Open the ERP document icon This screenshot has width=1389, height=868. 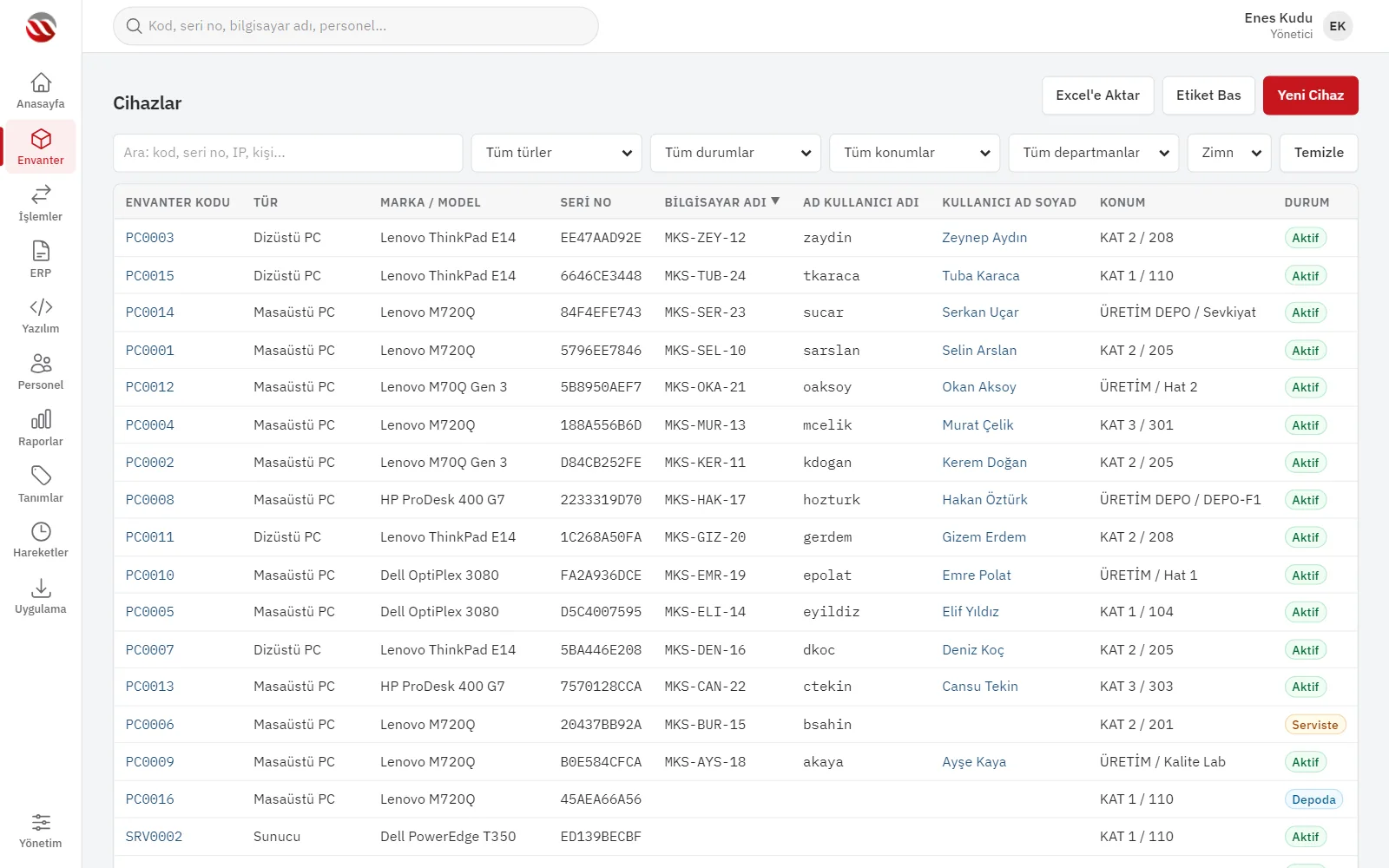coord(41,251)
